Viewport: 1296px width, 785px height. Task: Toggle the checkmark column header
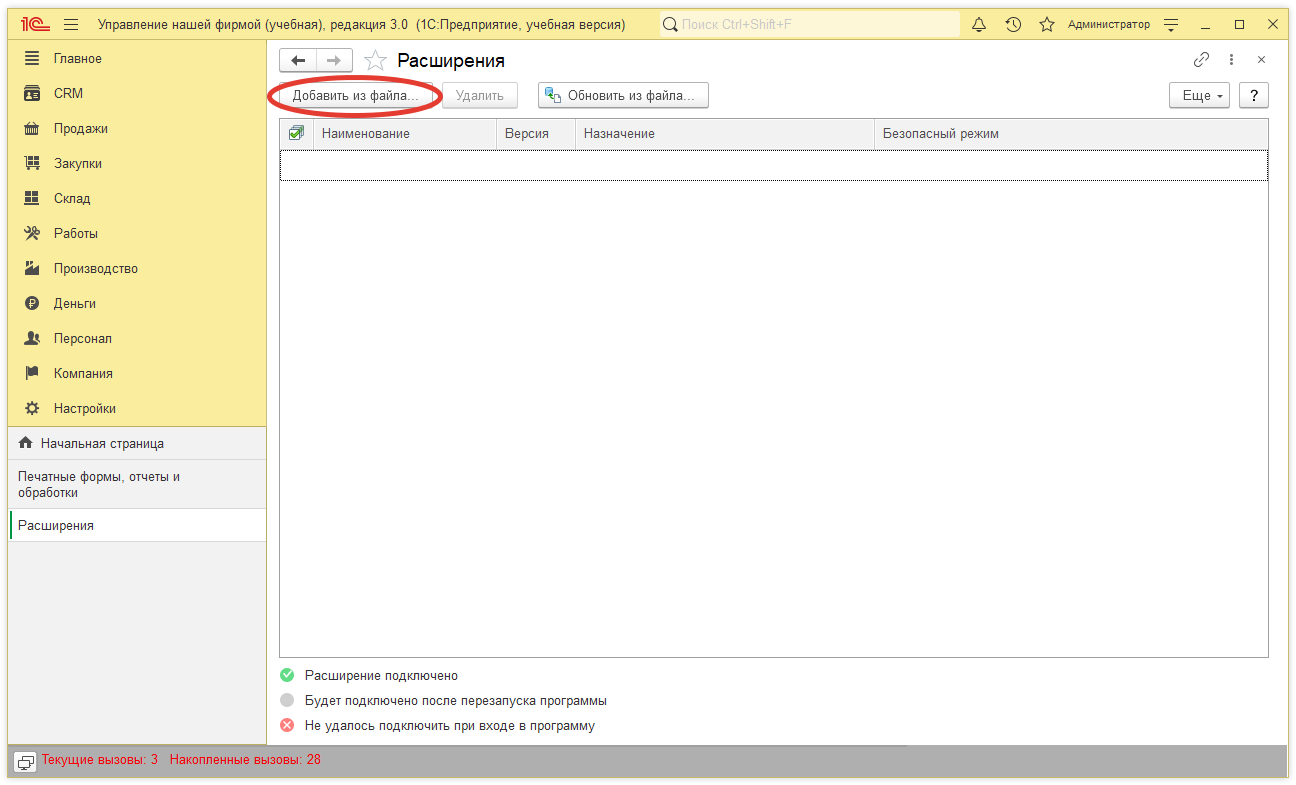296,133
